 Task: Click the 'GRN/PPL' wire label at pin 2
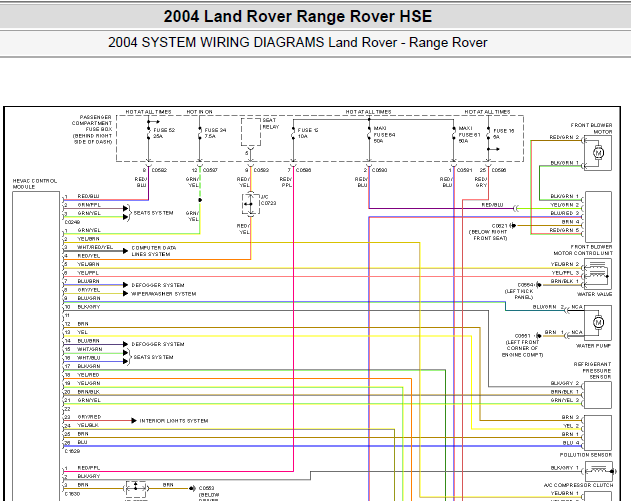[89, 205]
